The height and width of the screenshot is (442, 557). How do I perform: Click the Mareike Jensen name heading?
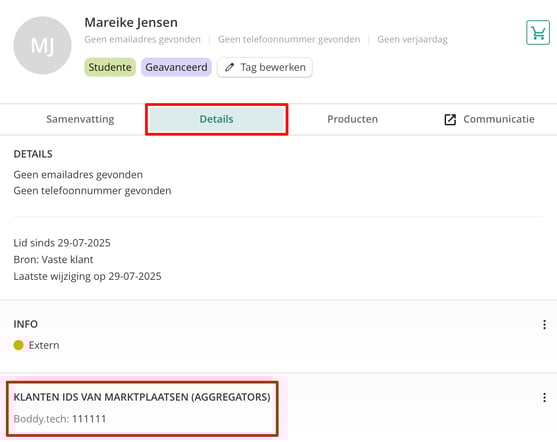pyautogui.click(x=131, y=22)
